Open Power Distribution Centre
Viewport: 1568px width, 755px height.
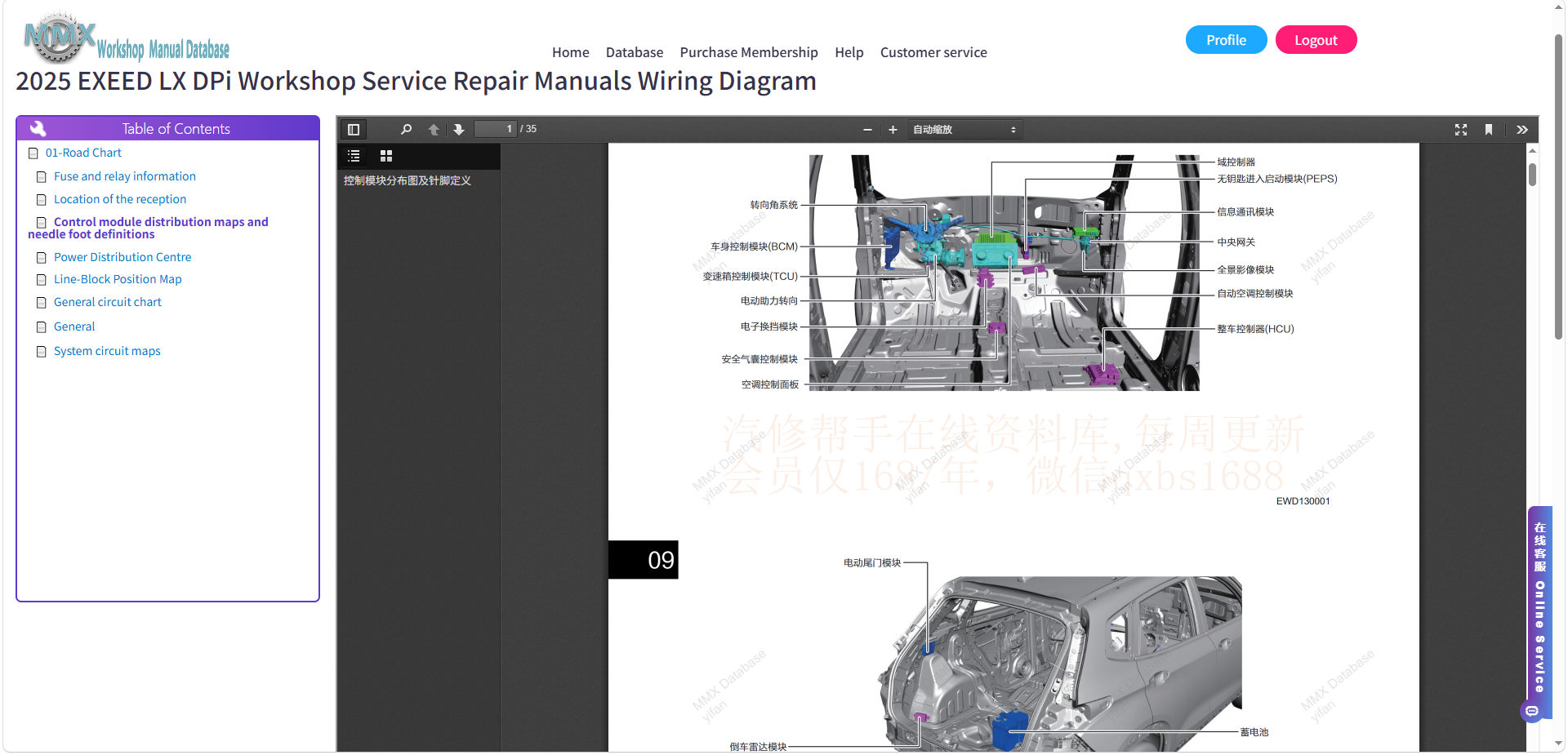(122, 257)
